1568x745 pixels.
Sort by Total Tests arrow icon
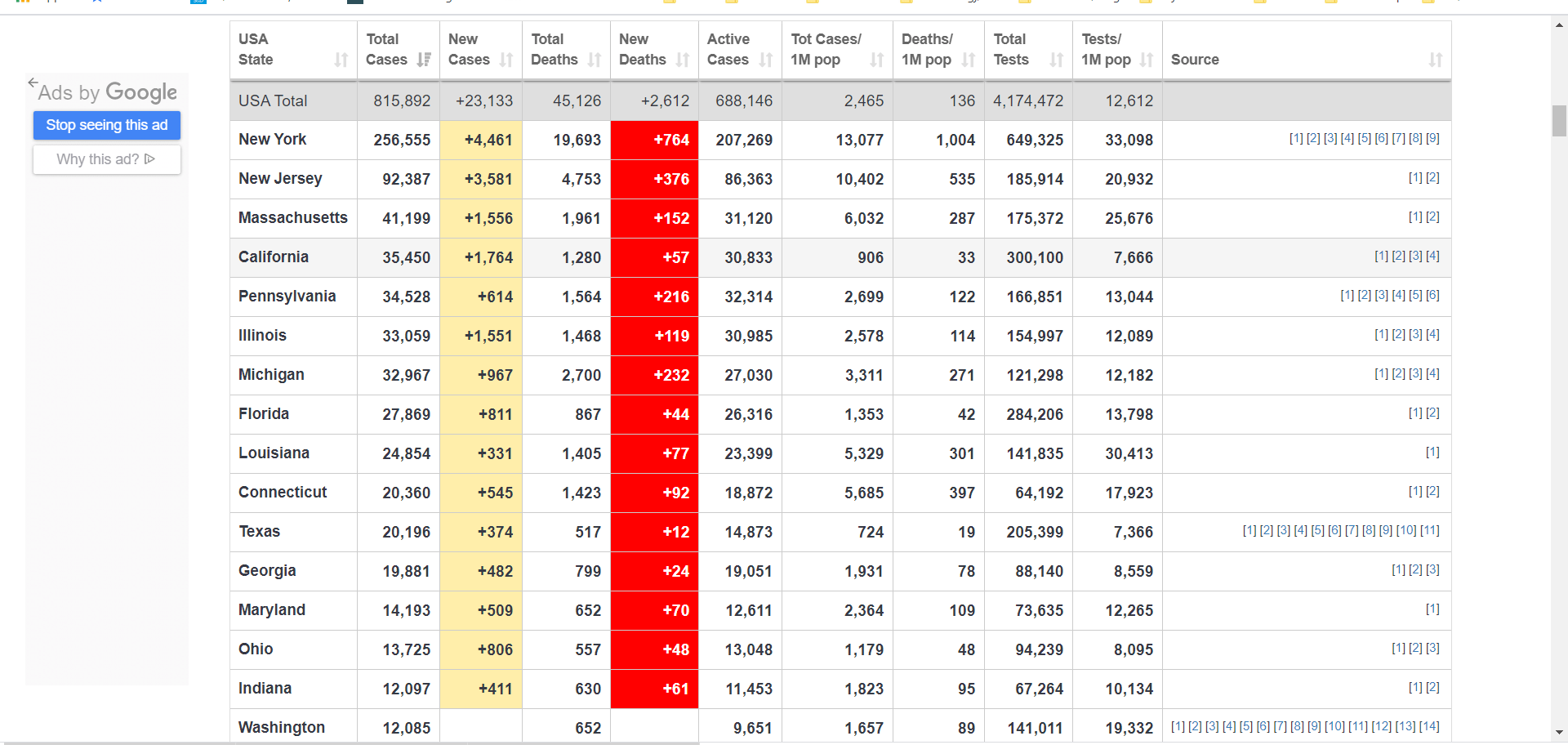point(1057,60)
